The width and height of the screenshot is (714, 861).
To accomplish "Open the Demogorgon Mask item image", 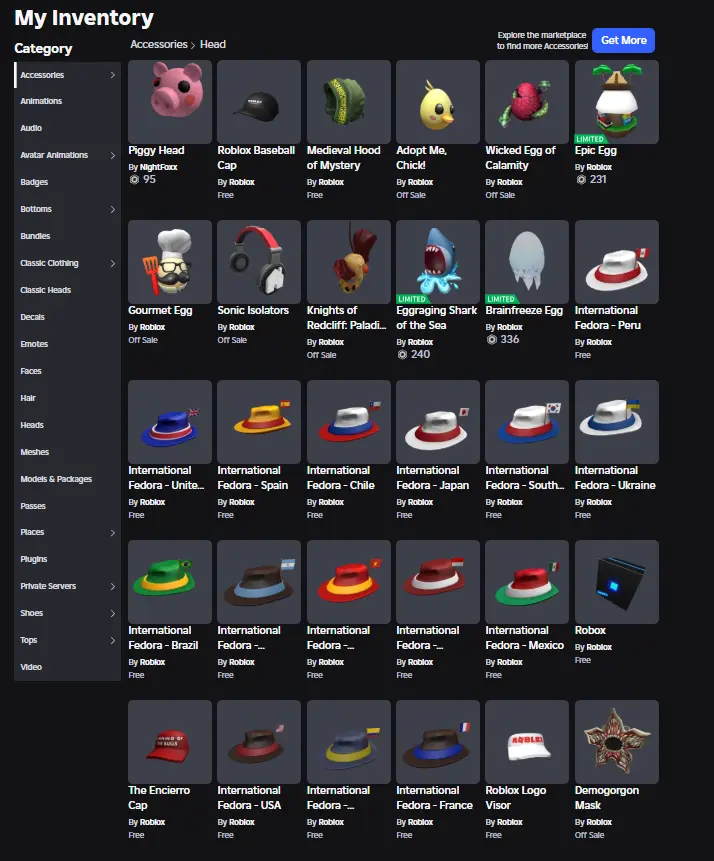I will coord(617,742).
